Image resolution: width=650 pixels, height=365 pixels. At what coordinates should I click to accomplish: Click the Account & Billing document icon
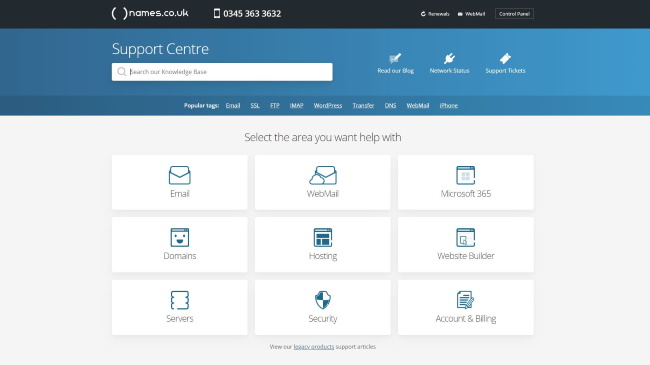(466, 300)
